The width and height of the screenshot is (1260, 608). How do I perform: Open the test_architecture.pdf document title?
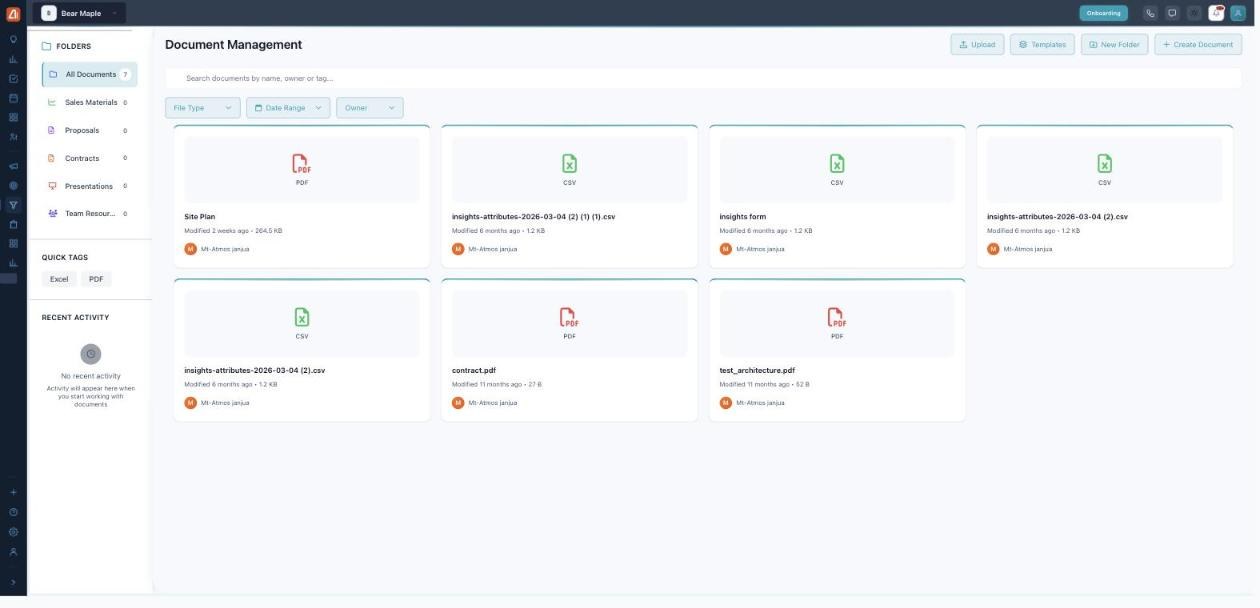(757, 370)
